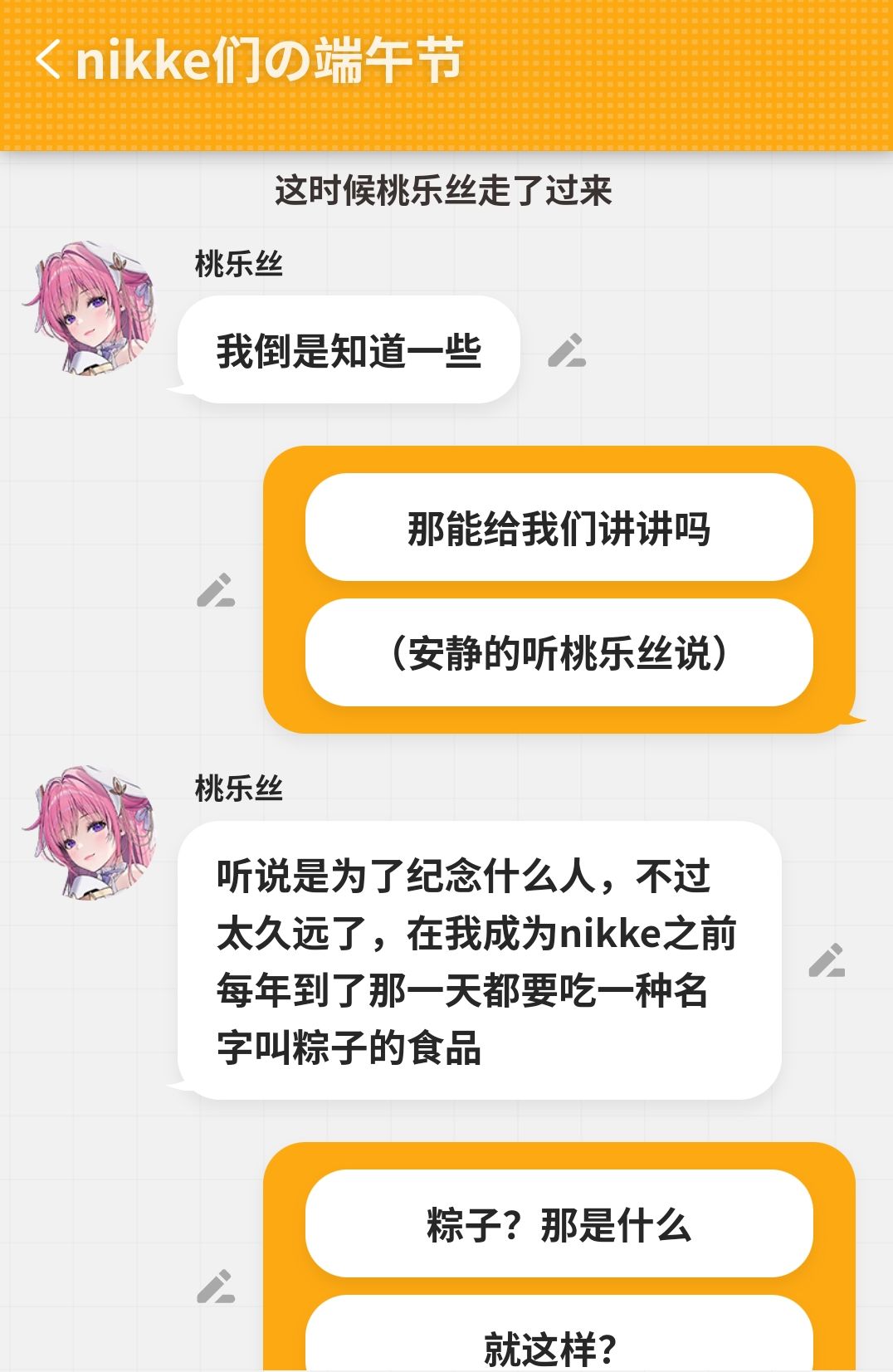Edit the long 粽子 message bubble
This screenshot has width=893, height=1372.
click(827, 960)
